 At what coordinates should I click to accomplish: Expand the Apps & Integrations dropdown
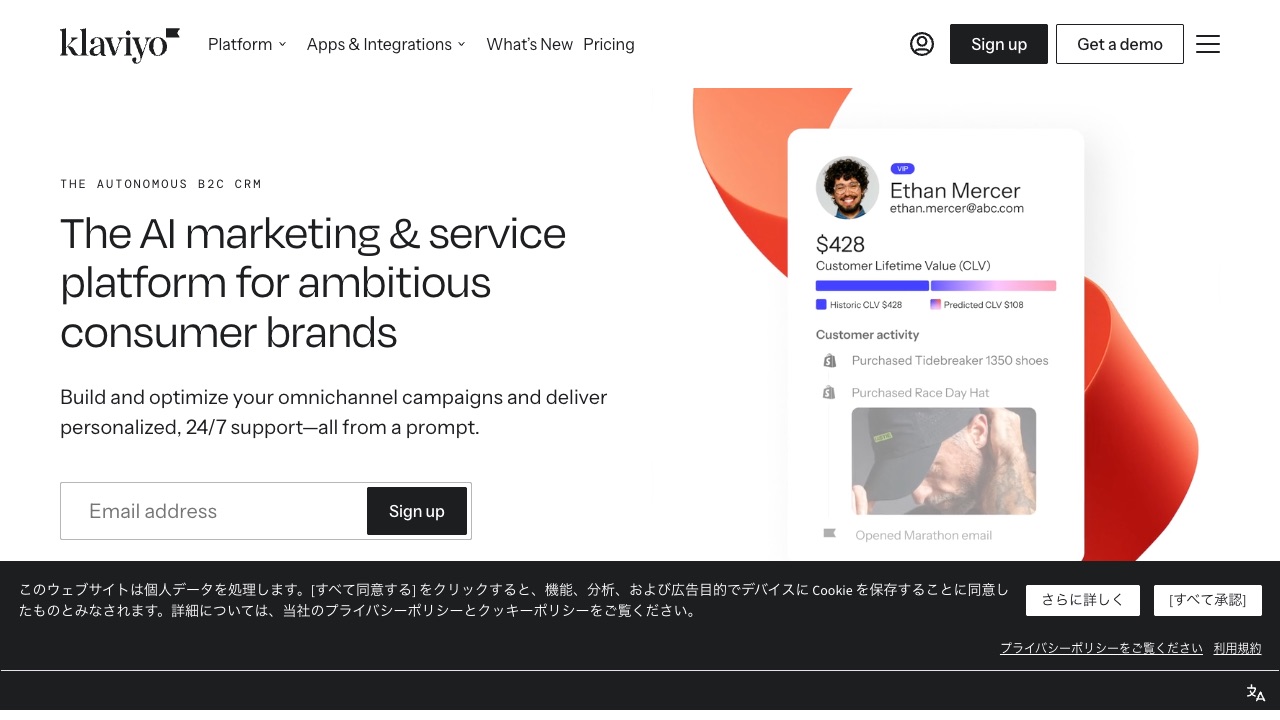click(x=386, y=44)
